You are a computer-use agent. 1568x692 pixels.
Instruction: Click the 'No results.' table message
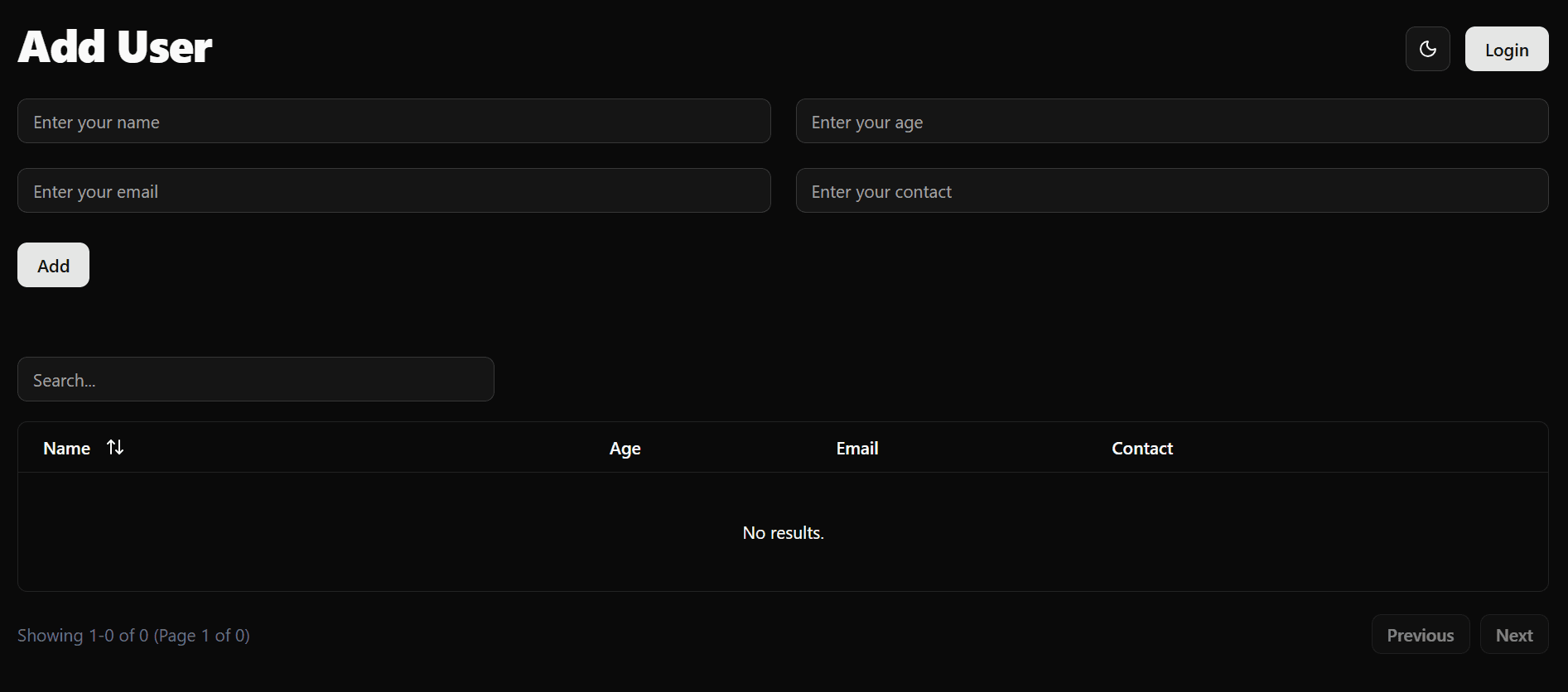(x=783, y=533)
